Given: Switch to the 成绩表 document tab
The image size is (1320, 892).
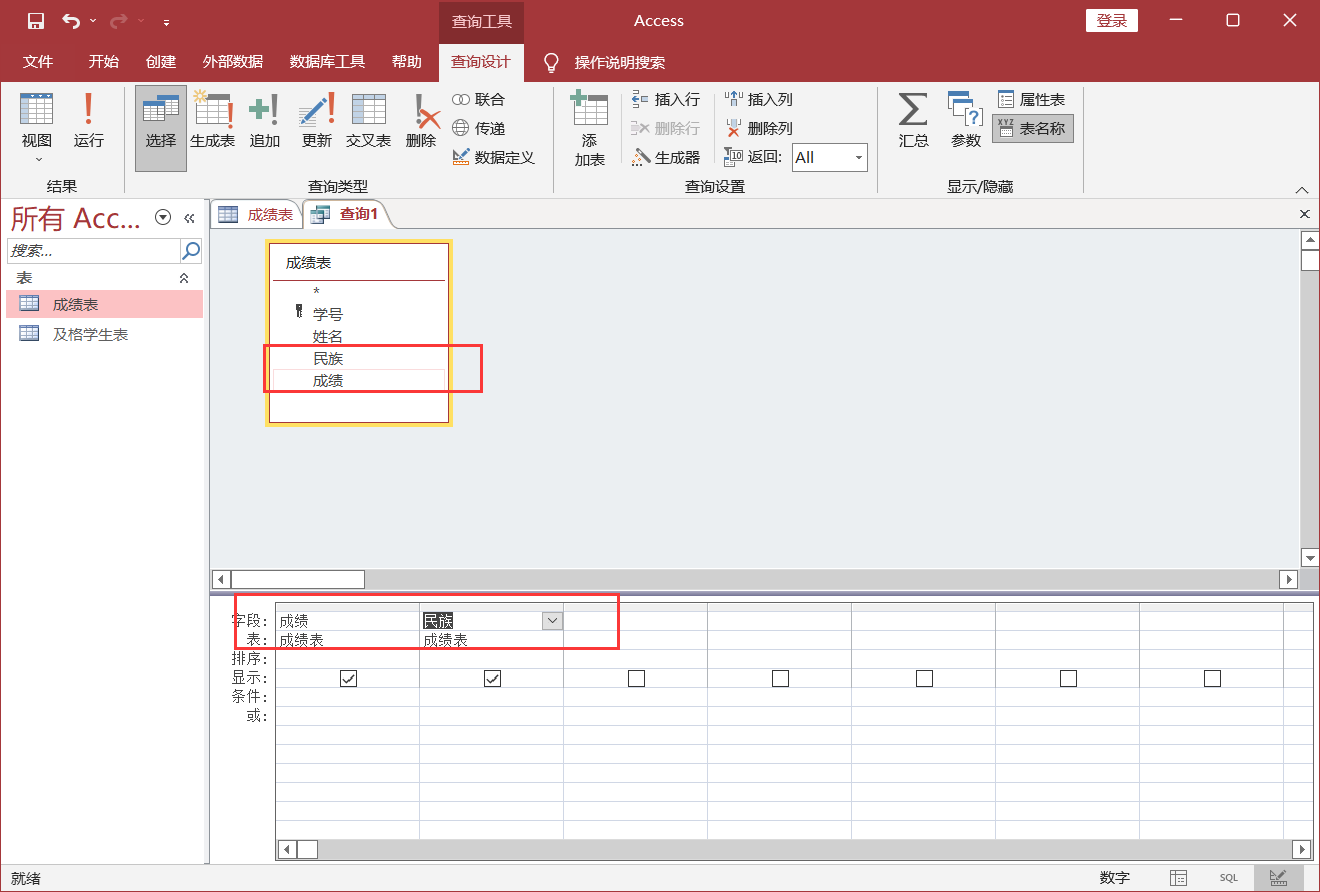Looking at the screenshot, I should (x=256, y=214).
